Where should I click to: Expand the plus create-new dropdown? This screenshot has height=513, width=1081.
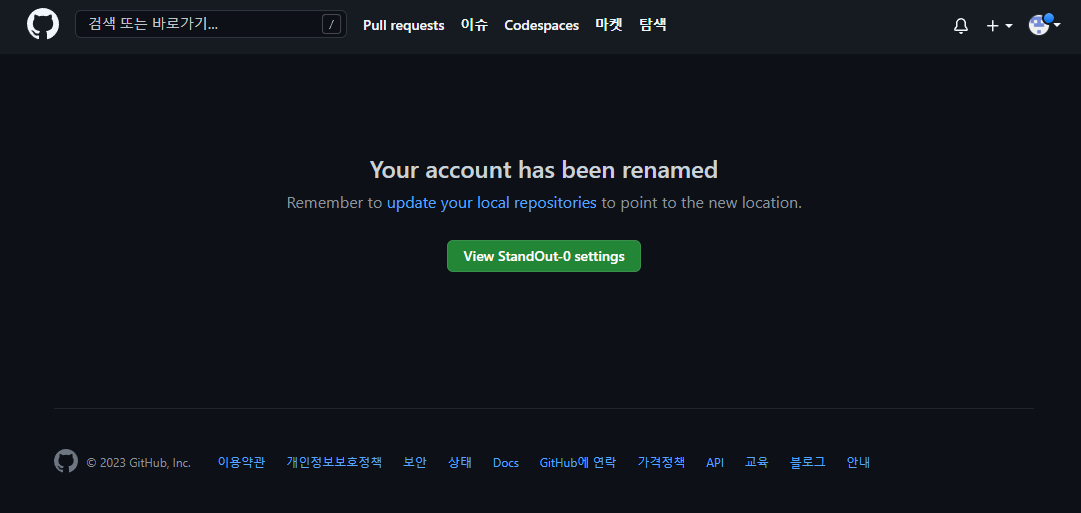999,26
